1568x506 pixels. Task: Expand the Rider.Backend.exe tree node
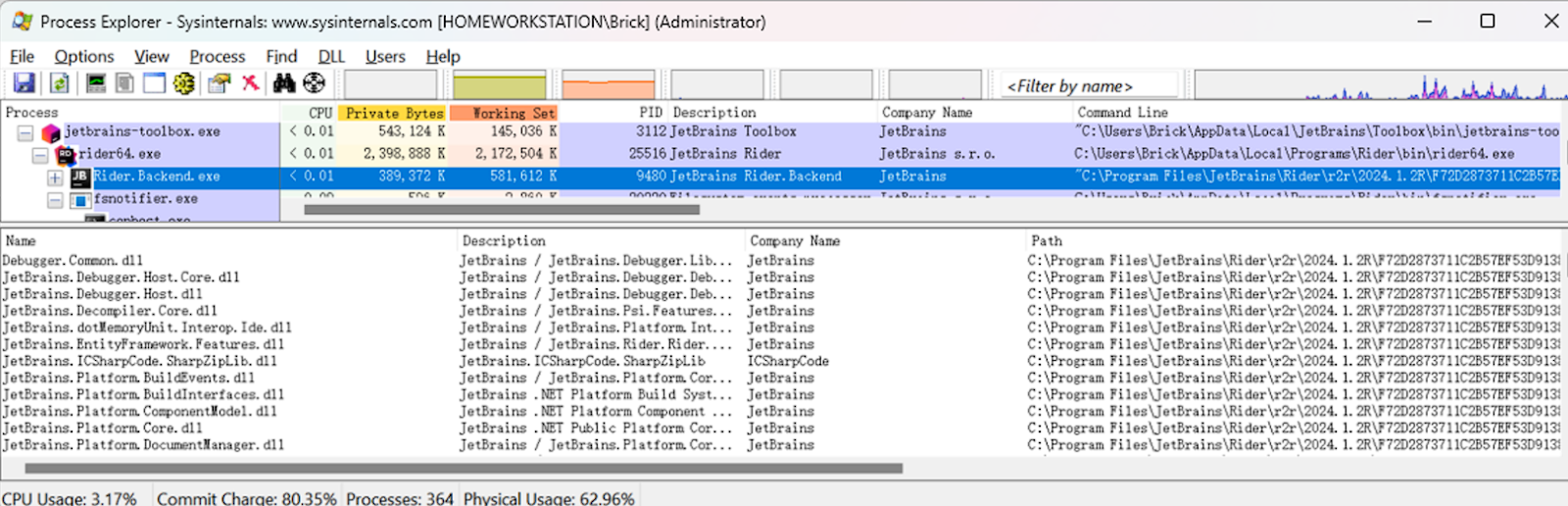(55, 177)
